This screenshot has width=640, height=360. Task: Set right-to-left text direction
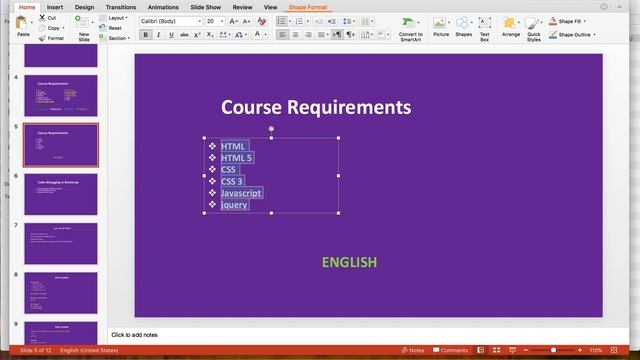pos(350,35)
